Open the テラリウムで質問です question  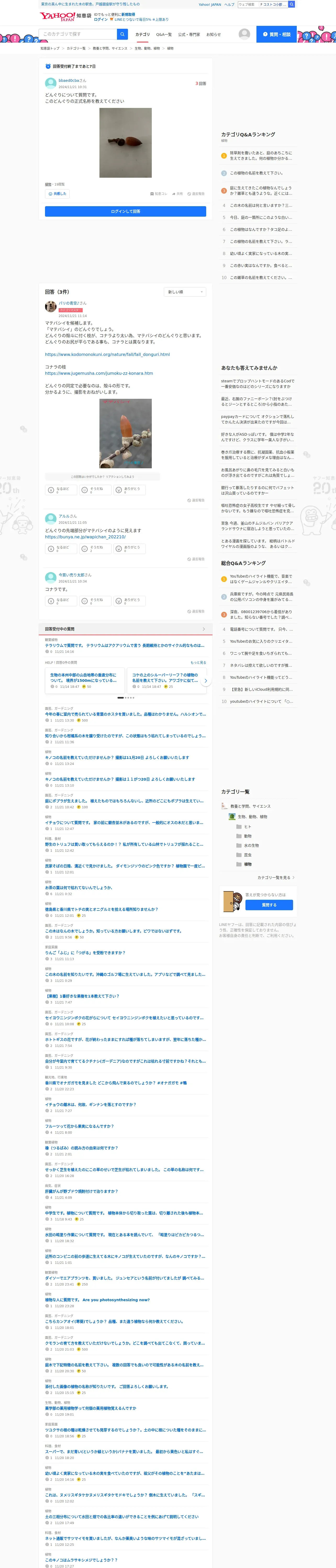124,645
